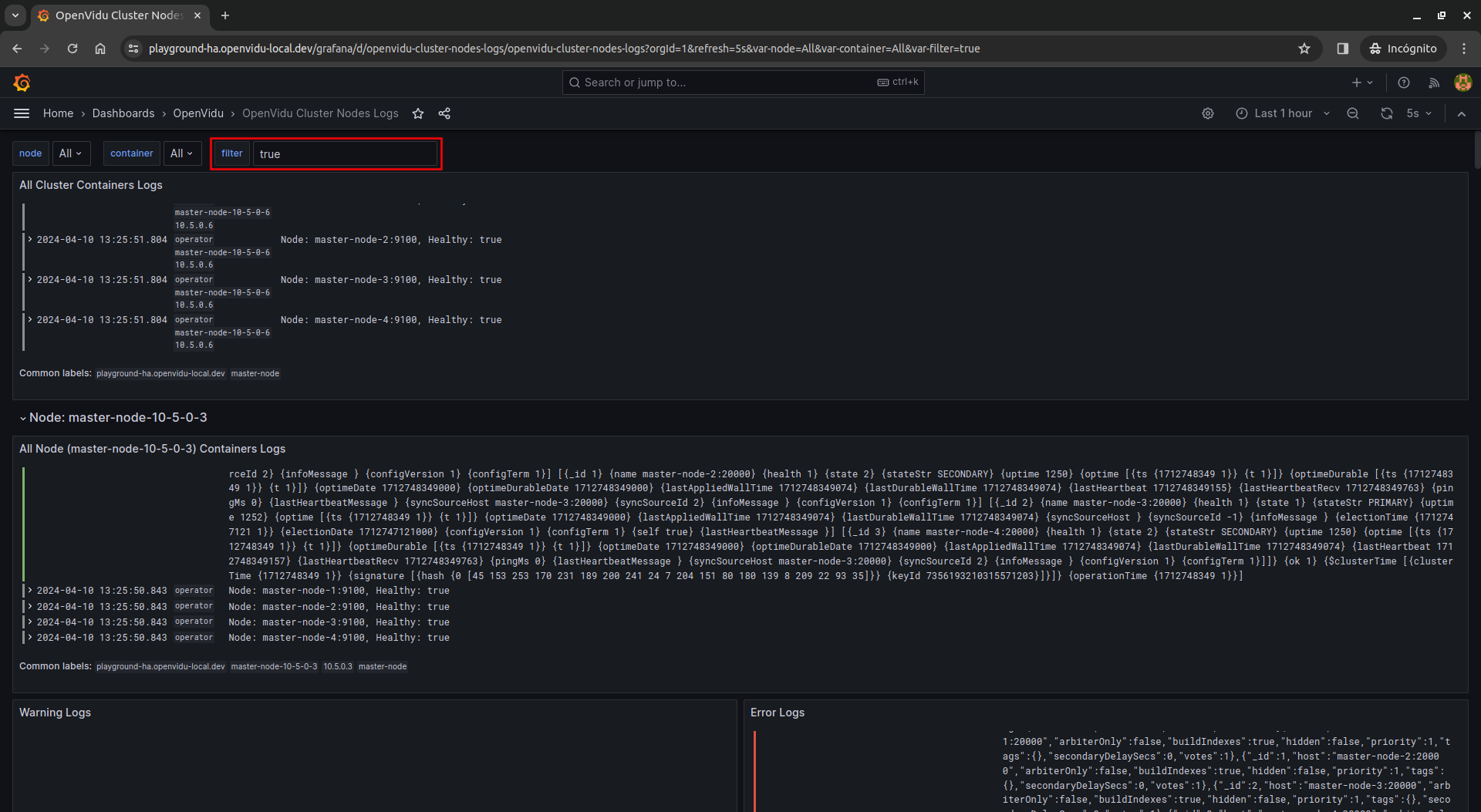Viewport: 1481px width, 812px height.
Task: Expand the first operator log line details
Action: (29, 239)
